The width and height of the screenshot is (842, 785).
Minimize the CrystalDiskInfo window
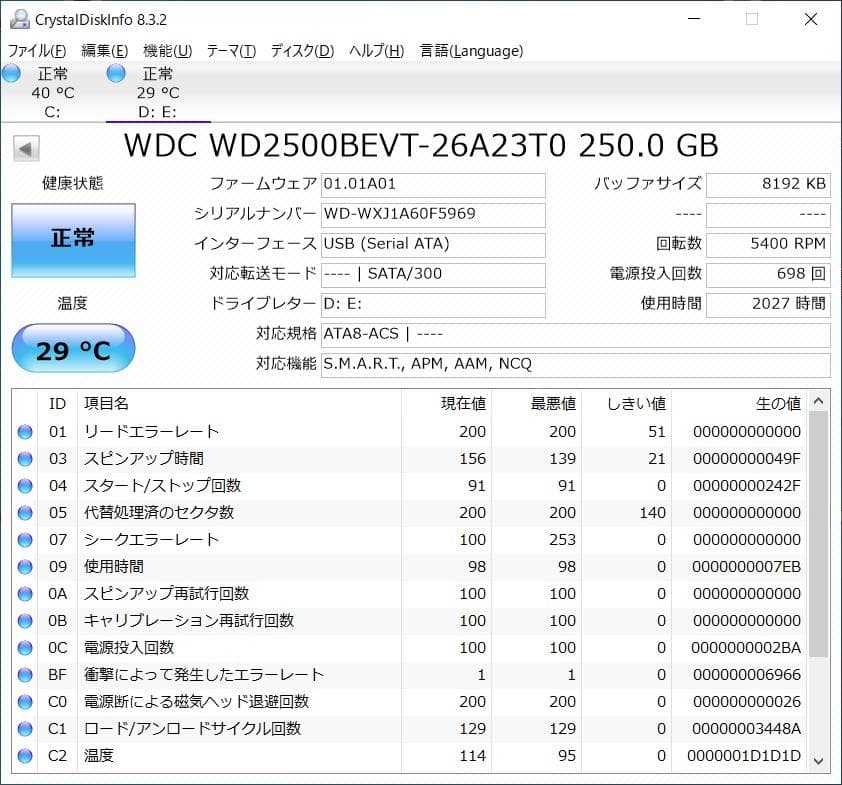pyautogui.click(x=694, y=19)
